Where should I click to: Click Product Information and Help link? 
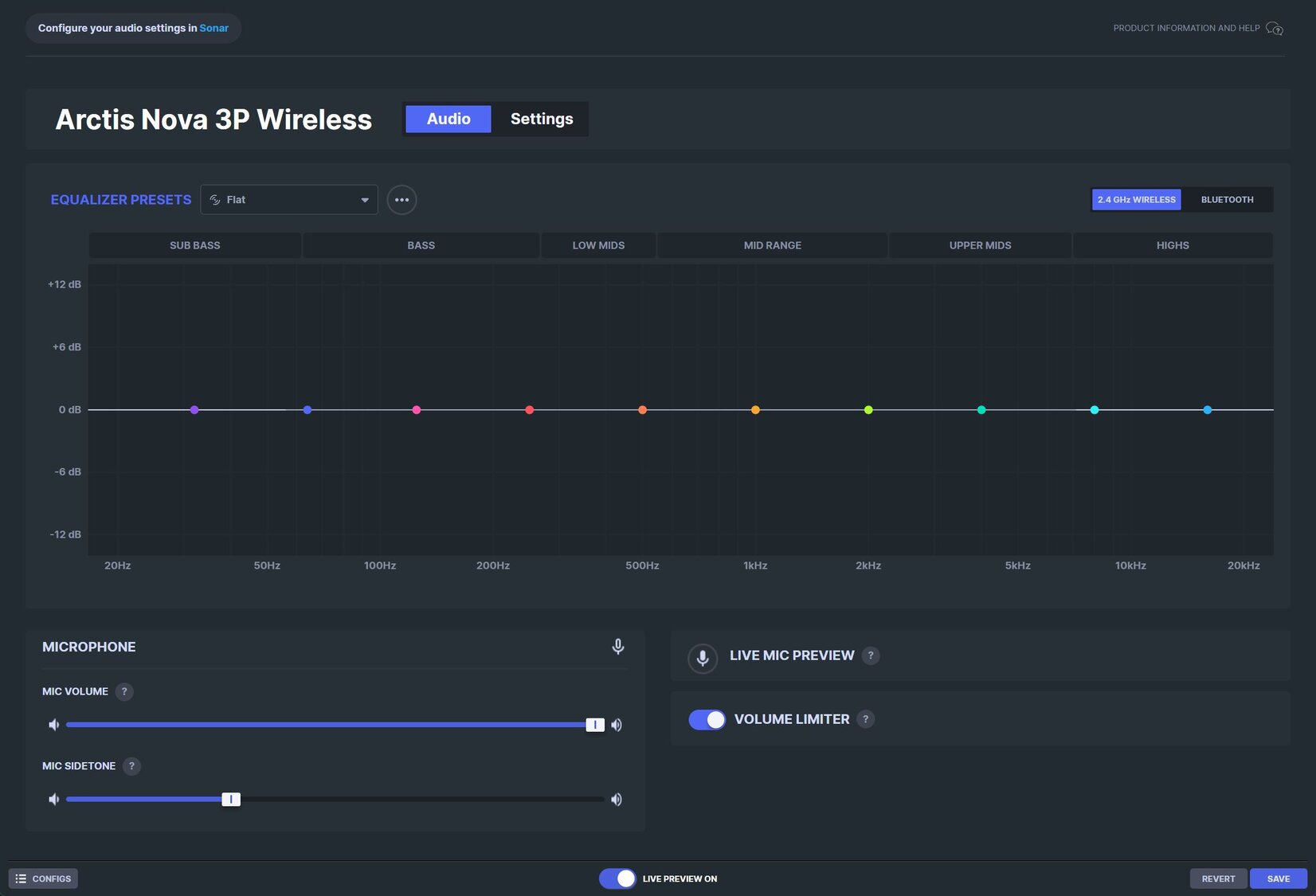coord(1186,28)
